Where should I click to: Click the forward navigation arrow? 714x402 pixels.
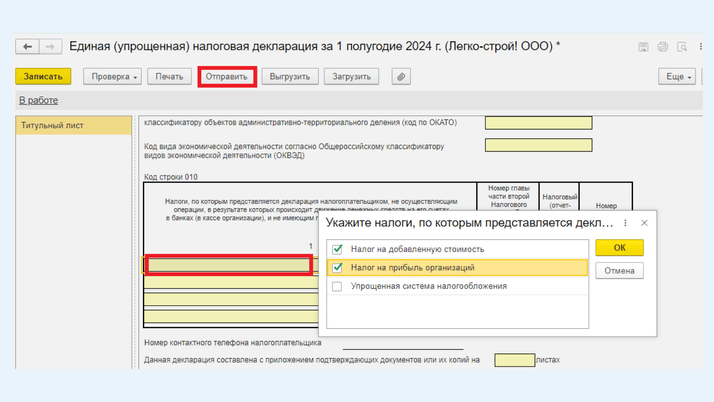tap(49, 47)
